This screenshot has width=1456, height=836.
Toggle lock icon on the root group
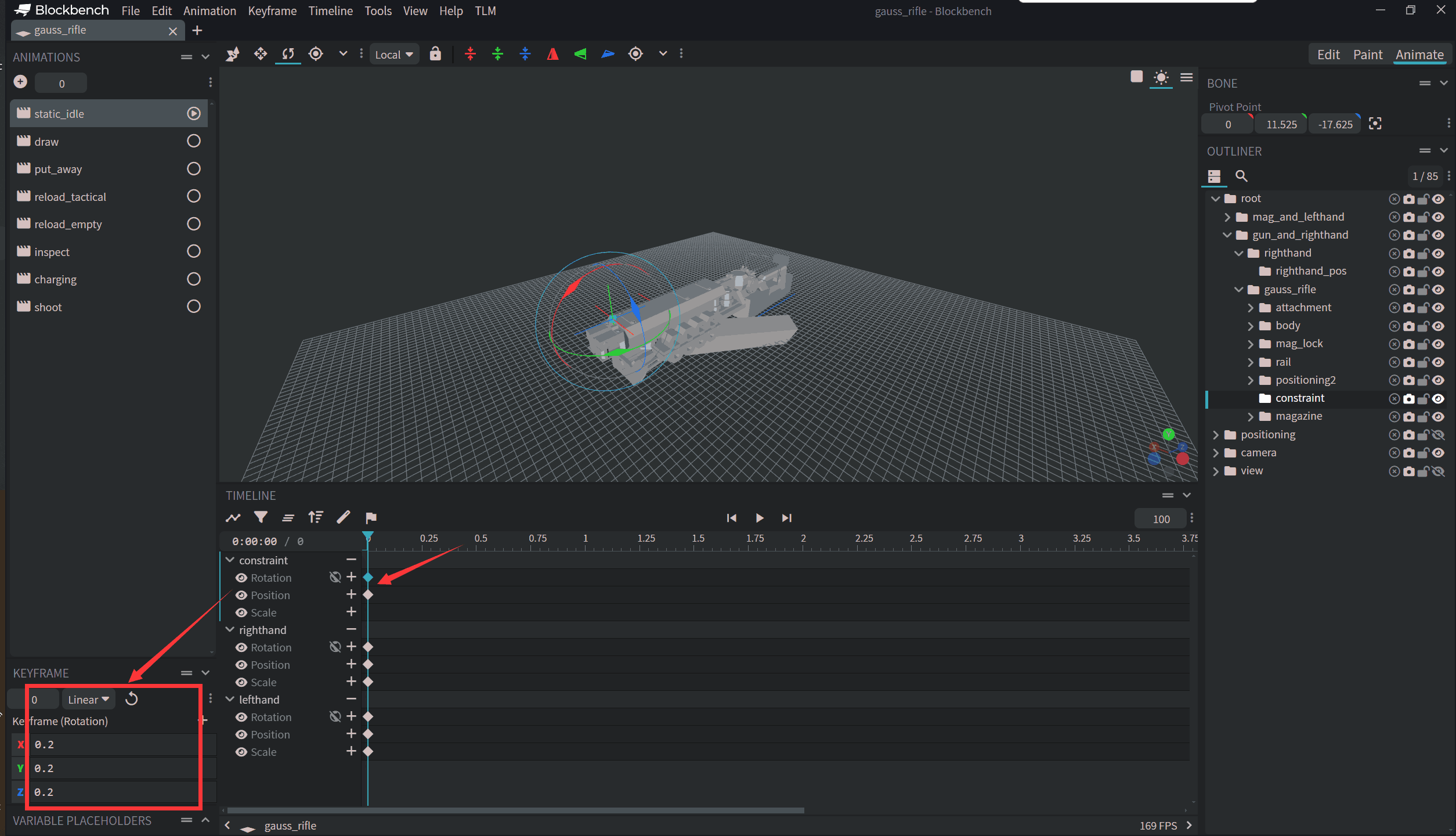tap(1423, 199)
